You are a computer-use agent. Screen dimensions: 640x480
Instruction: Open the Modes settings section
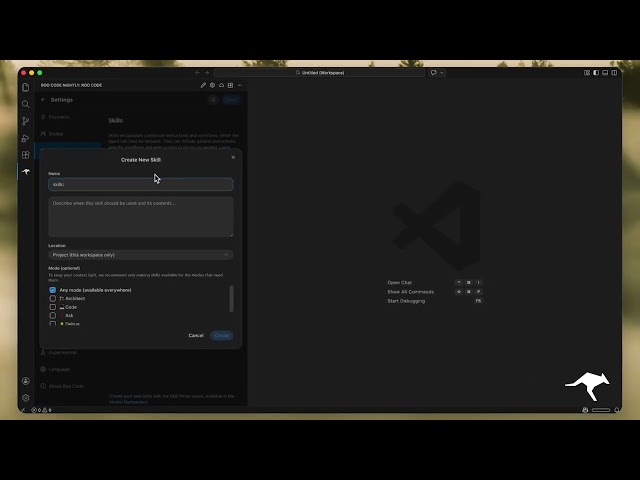pos(52,133)
